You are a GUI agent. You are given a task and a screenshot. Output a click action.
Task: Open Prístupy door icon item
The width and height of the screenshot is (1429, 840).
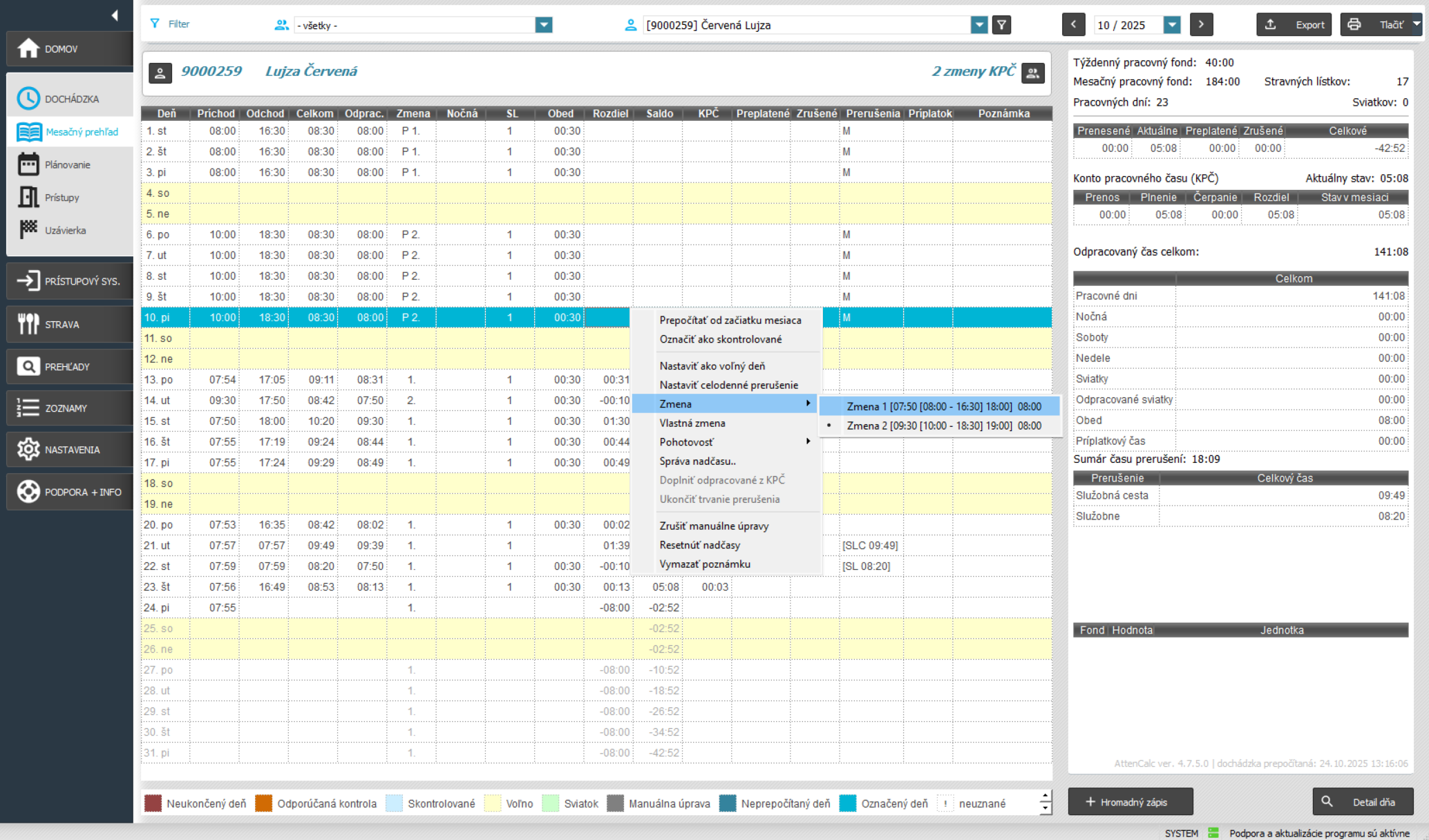(62, 198)
